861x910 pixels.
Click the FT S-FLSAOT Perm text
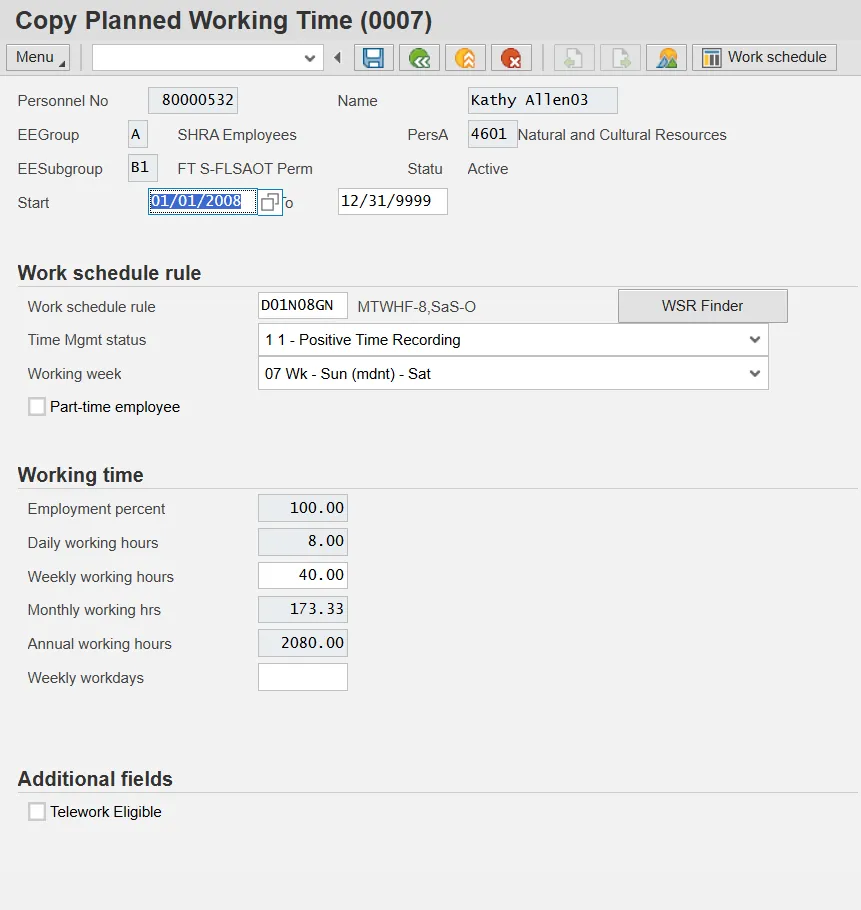[245, 169]
